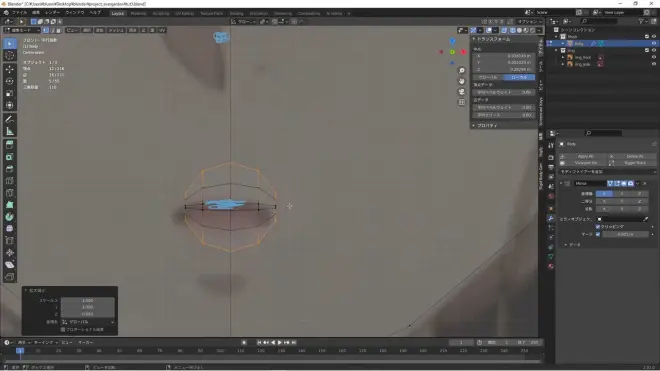Select the Poly Build tool

pos(10,205)
